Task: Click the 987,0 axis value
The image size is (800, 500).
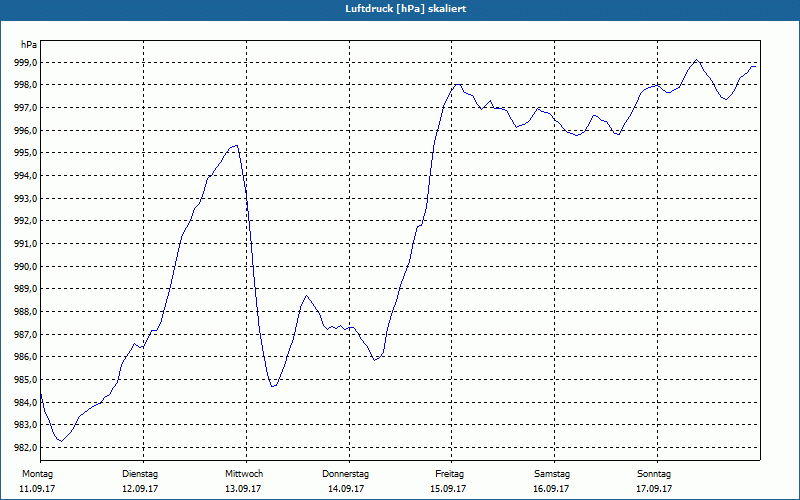Action: point(28,335)
